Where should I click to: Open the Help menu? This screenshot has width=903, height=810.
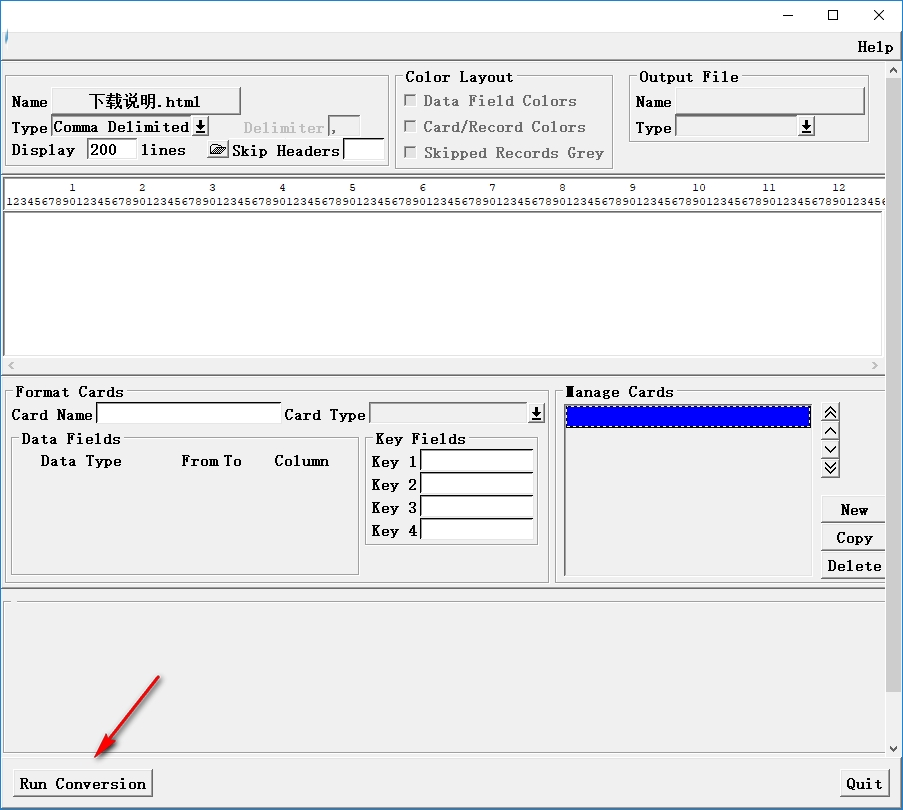[x=875, y=47]
